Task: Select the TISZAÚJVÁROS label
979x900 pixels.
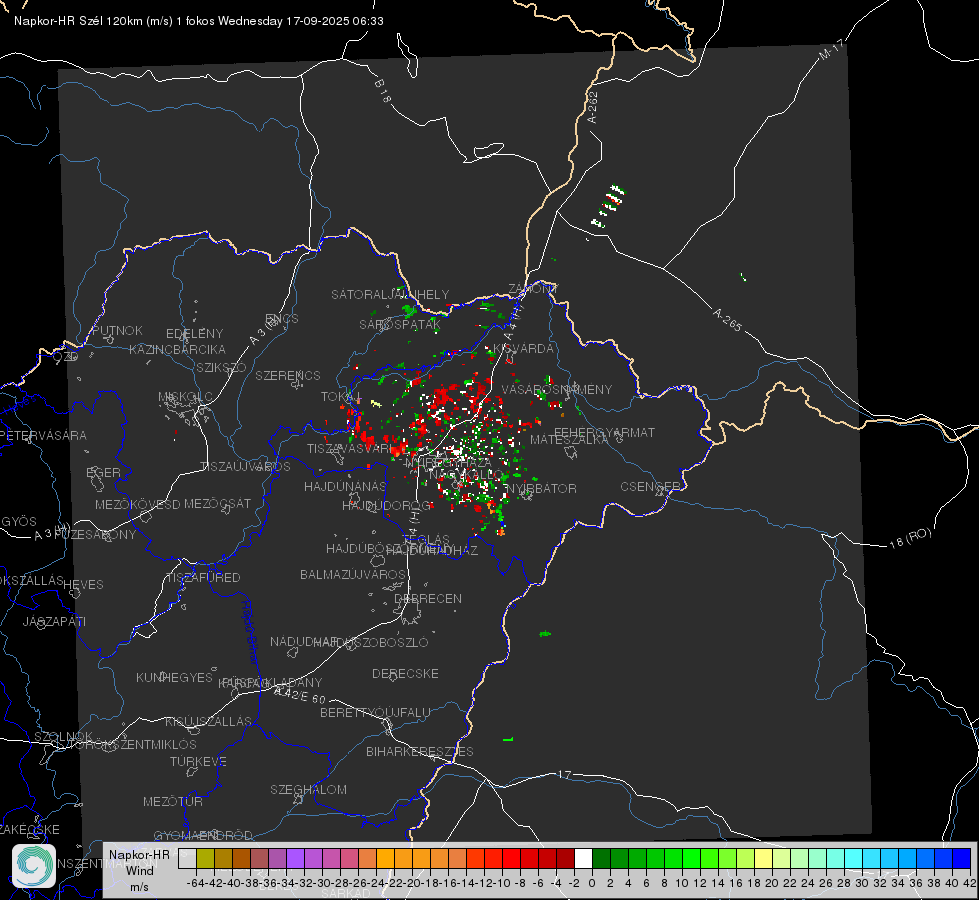Action: 245,466
